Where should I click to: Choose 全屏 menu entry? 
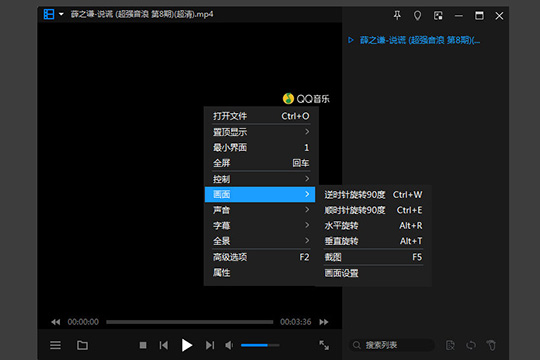260,163
